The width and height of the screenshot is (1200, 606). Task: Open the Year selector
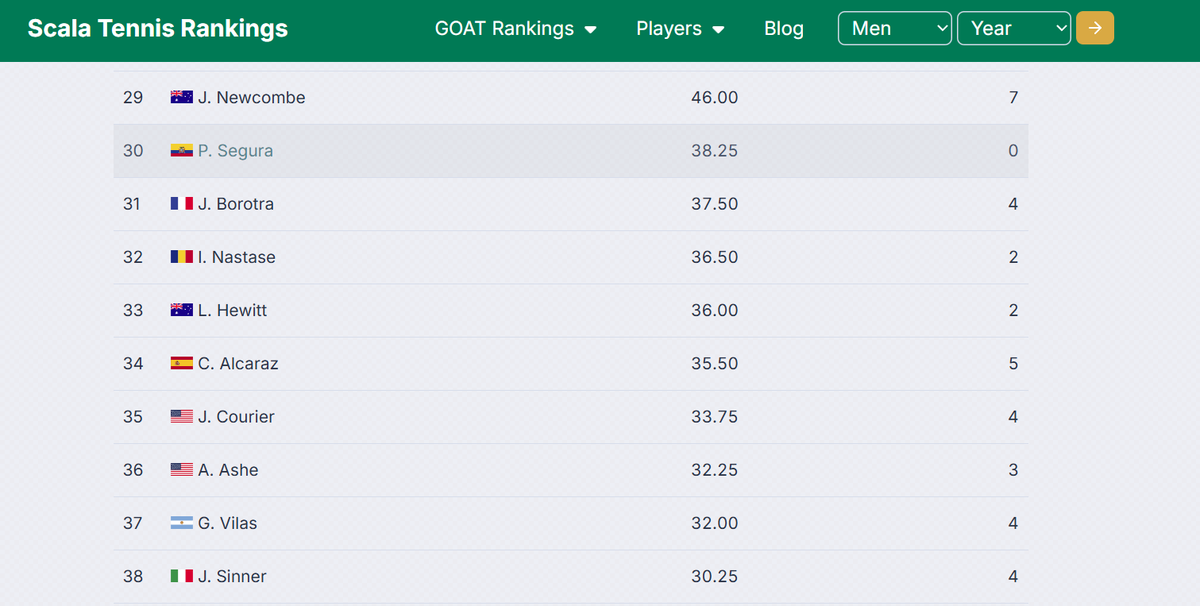tap(1013, 28)
